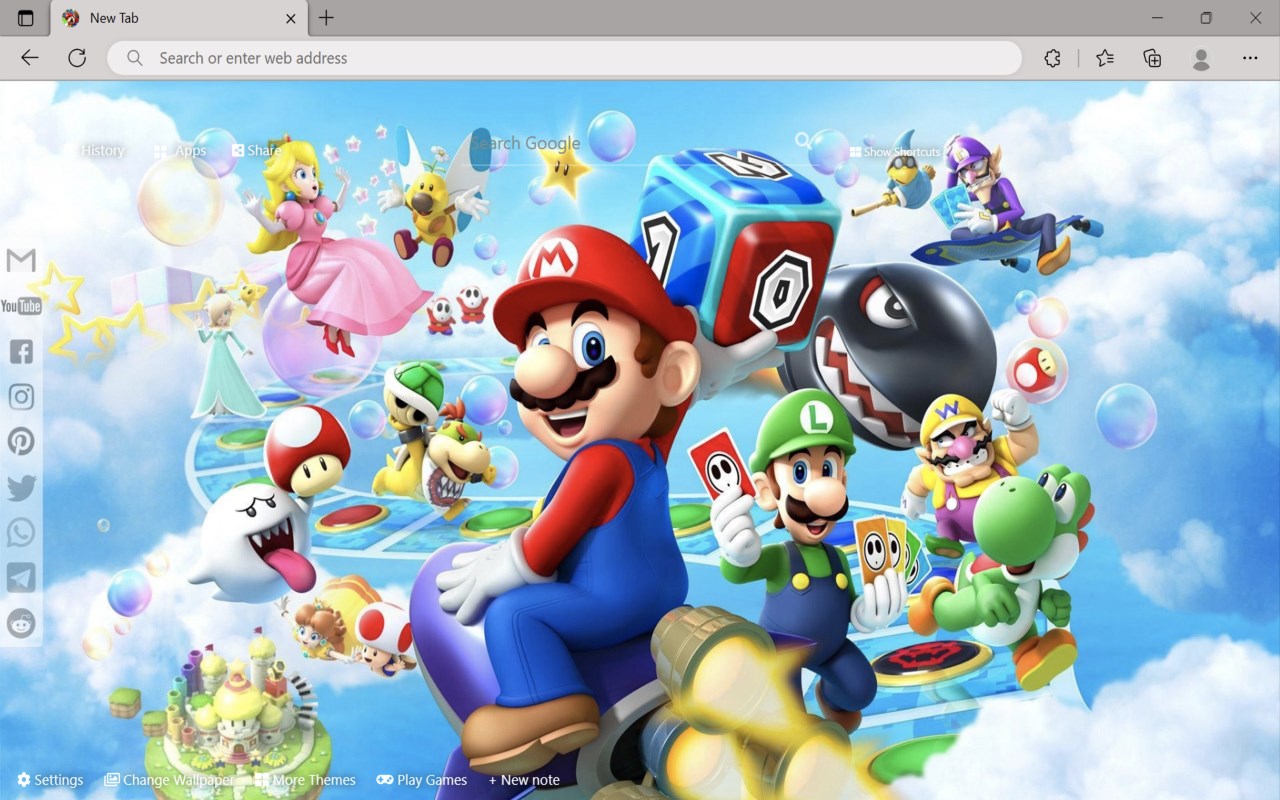
Task: Open the Pinterest sidebar icon
Action: point(21,441)
